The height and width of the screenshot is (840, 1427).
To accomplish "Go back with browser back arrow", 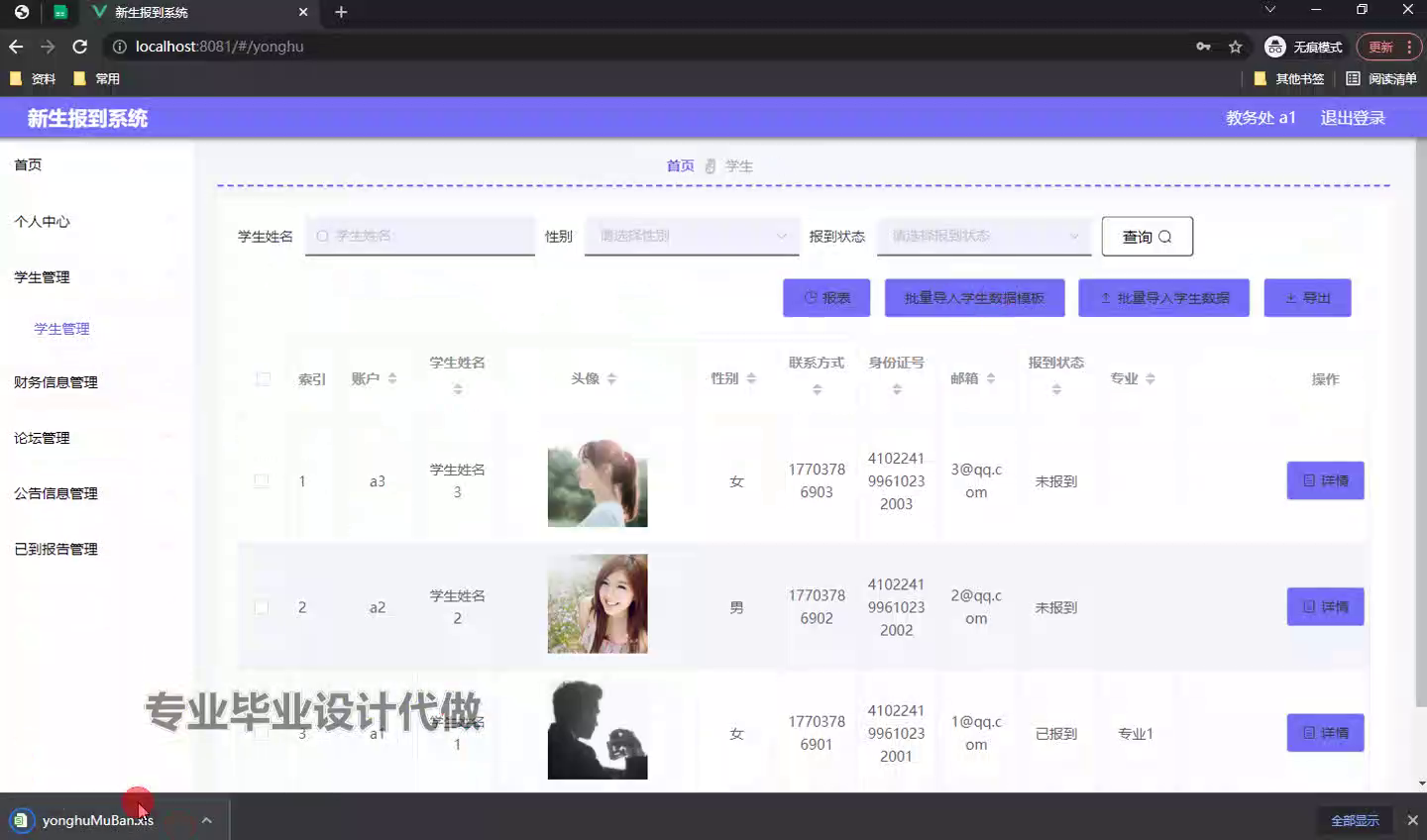I will (x=16, y=47).
